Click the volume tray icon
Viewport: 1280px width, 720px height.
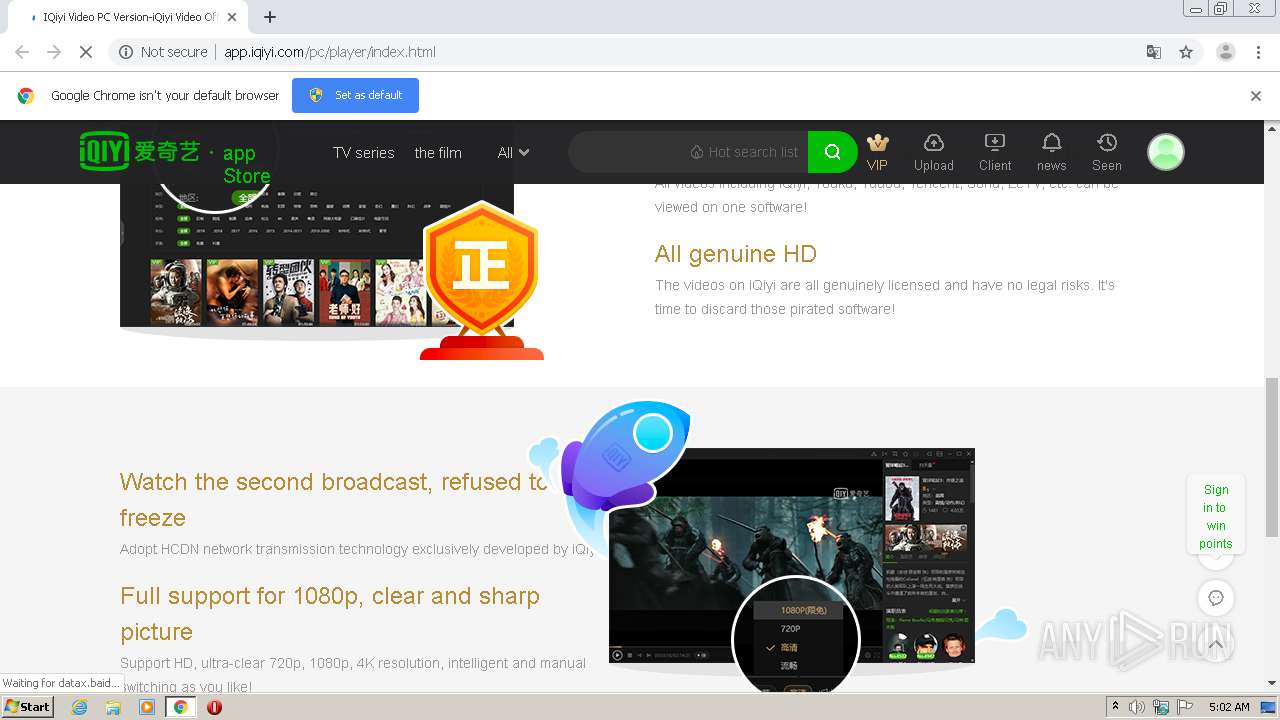[1137, 707]
